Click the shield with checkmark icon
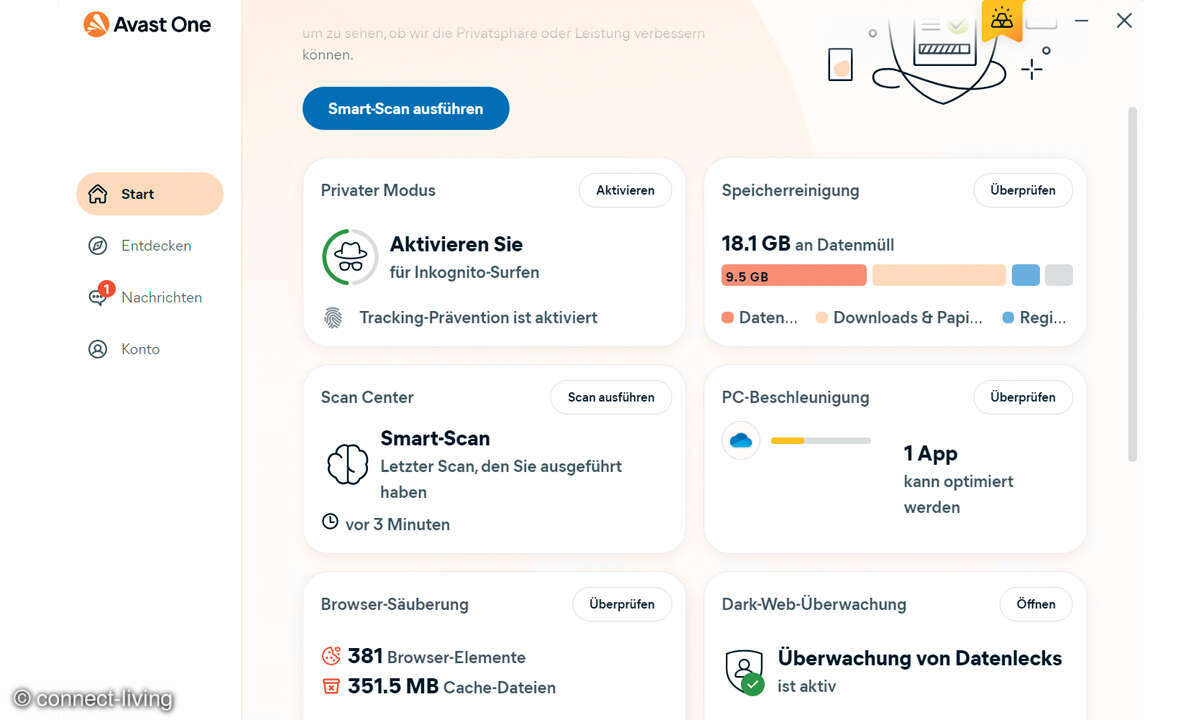Screen dimensions: 1200x720 (745, 671)
